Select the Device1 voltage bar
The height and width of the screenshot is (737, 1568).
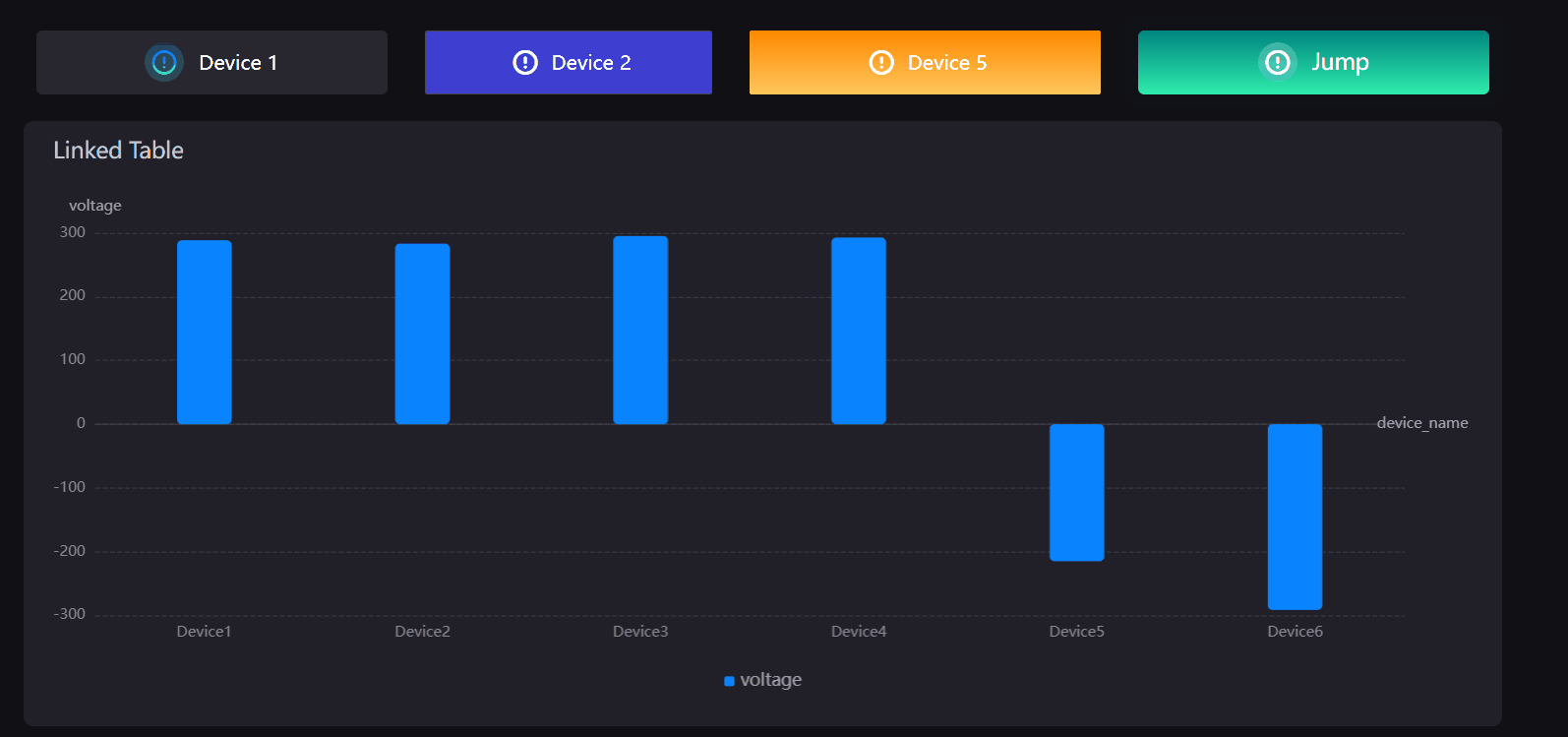point(205,333)
